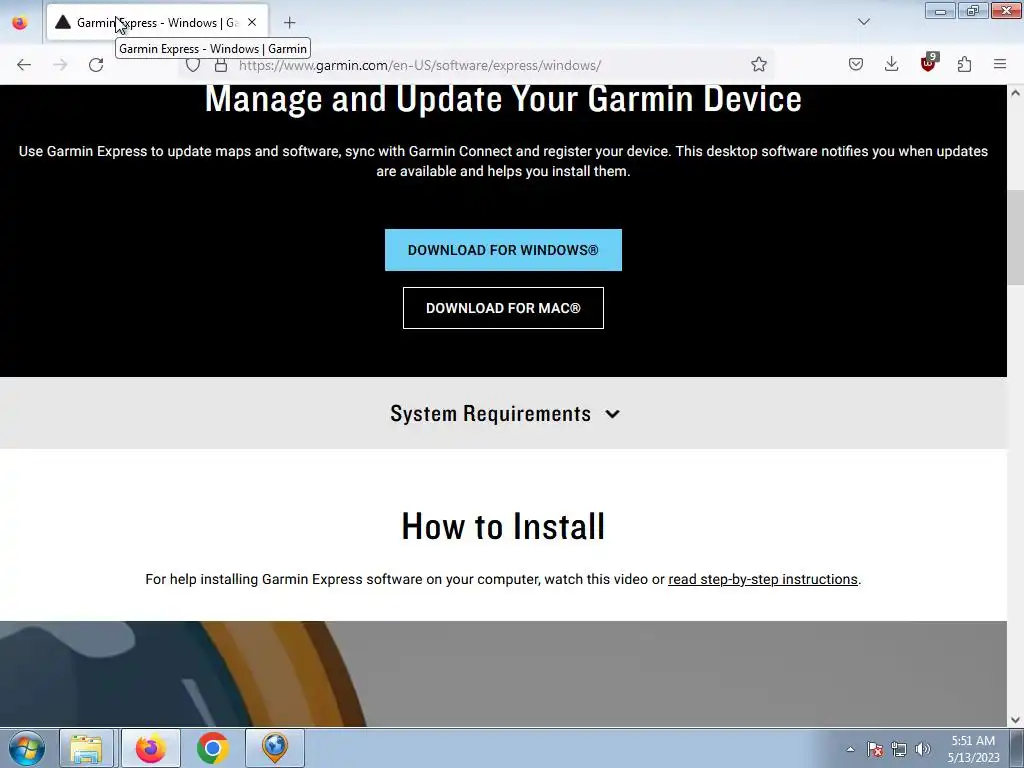Expand the System Requirements section
This screenshot has width=1024, height=768.
(504, 413)
